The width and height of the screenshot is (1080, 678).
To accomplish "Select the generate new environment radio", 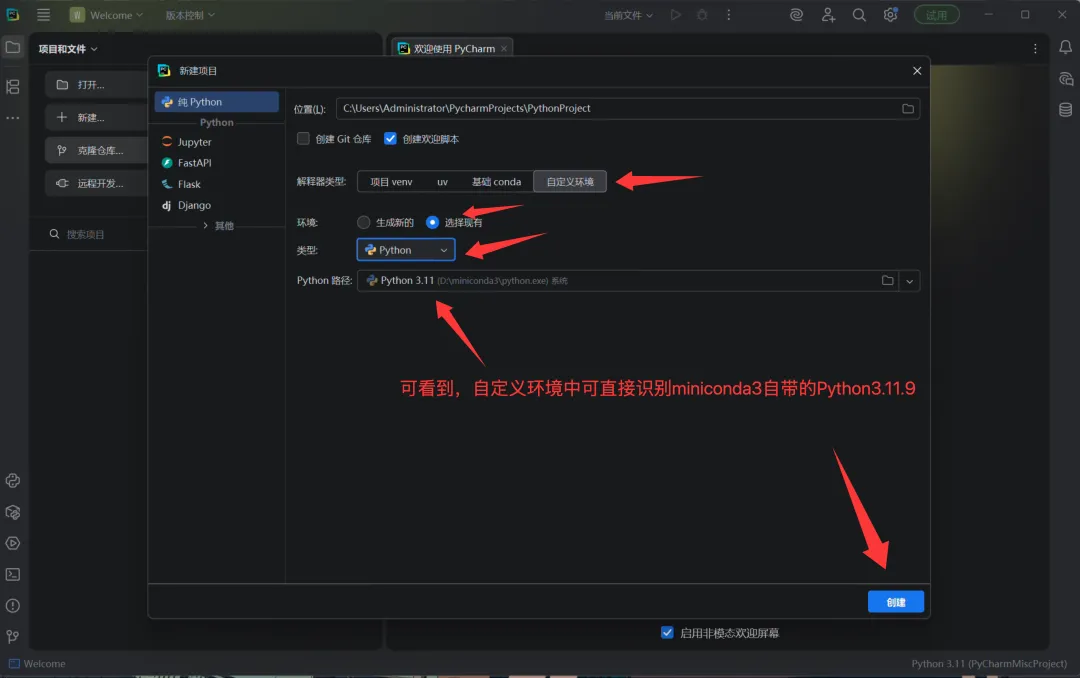I will [364, 222].
